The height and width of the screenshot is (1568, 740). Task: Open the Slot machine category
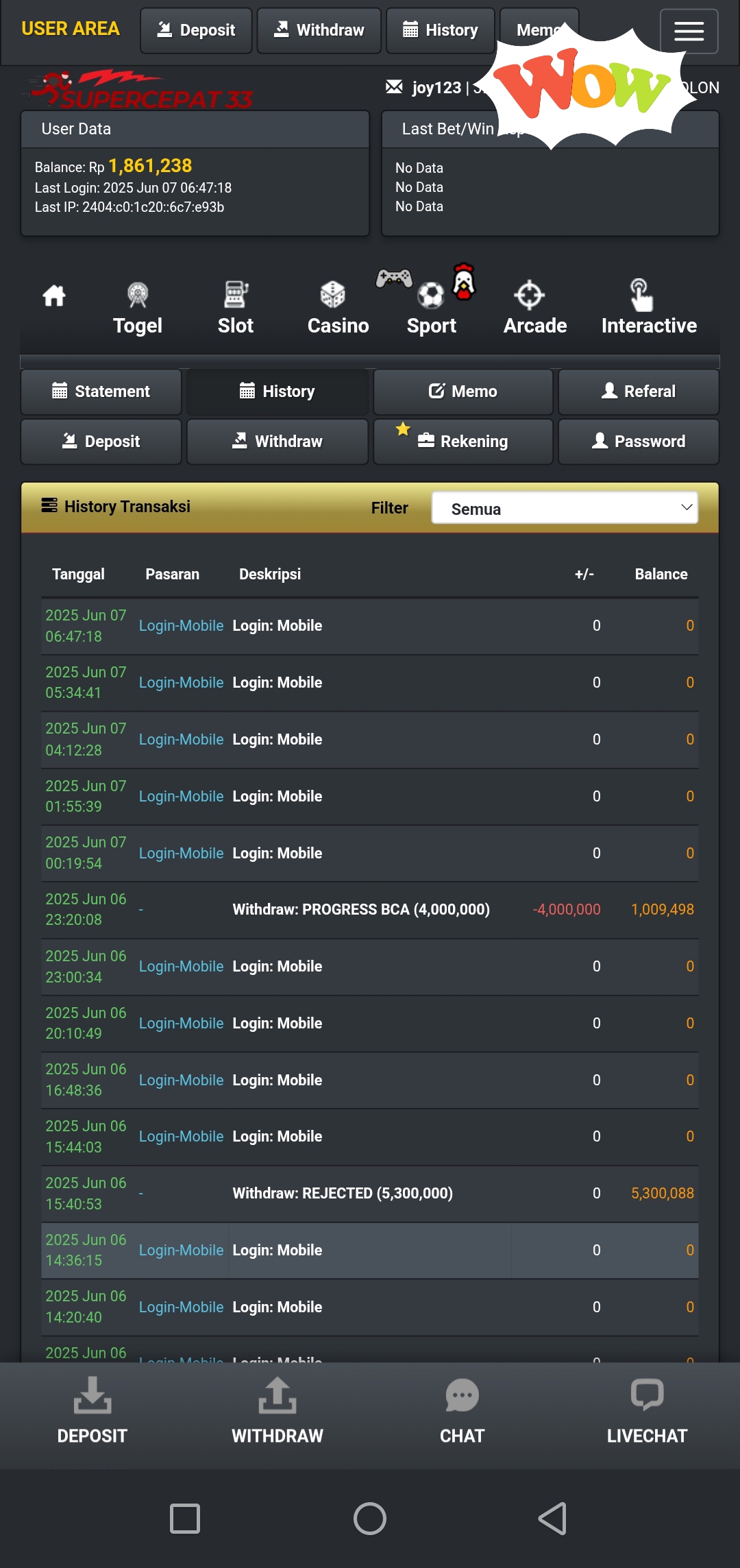point(236,309)
